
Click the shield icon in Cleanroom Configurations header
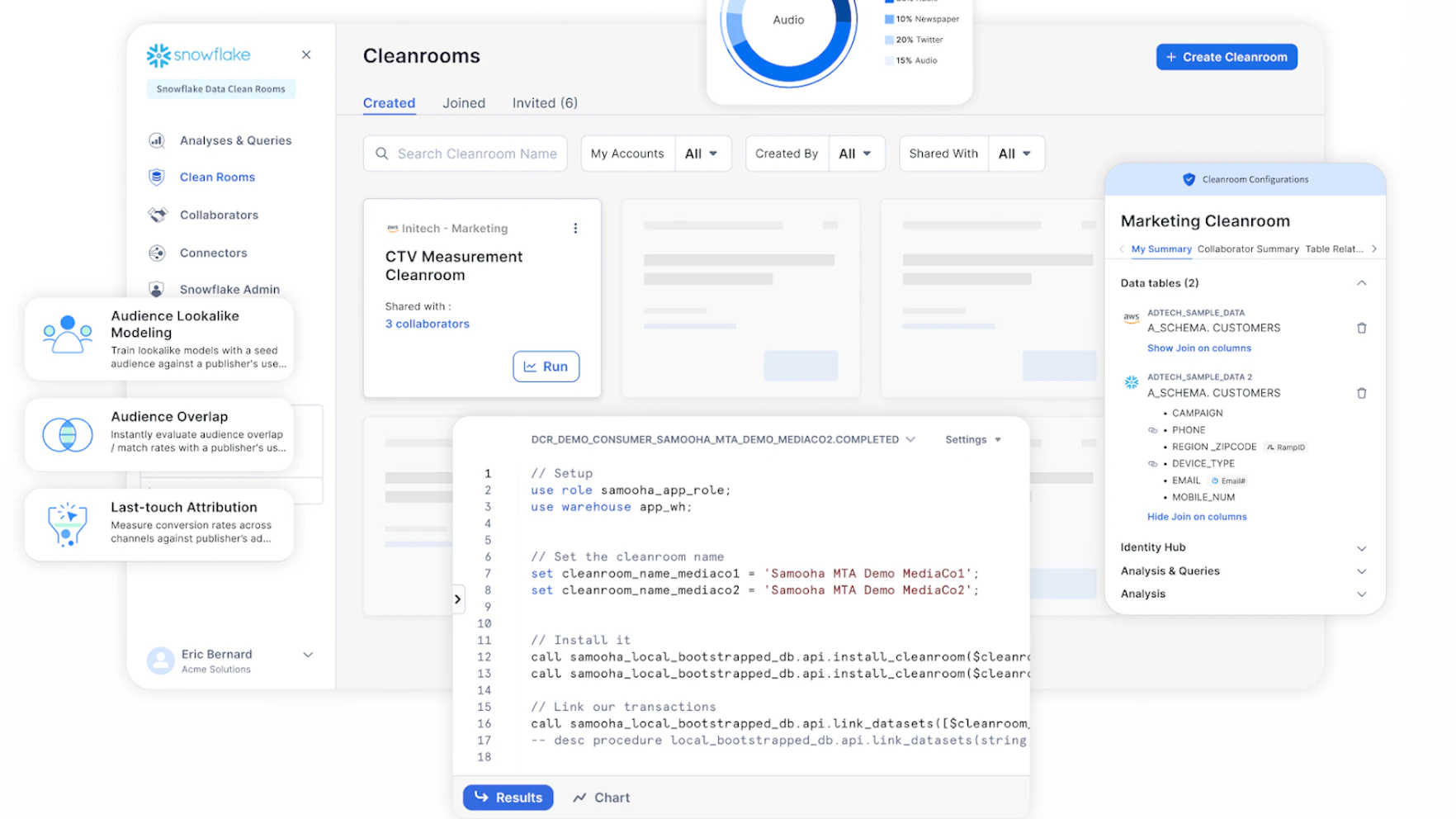[1189, 179]
